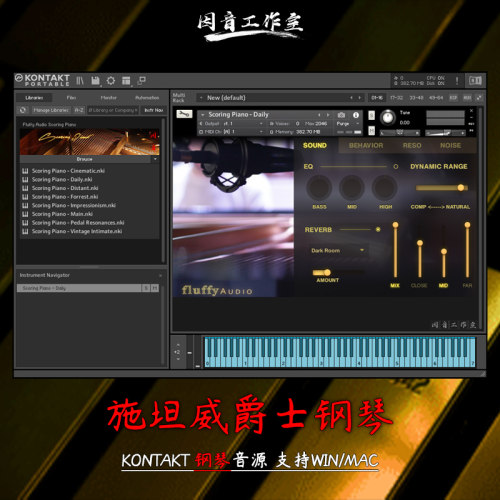Screen dimensions: 500x500
Task: Select the SOUND tab
Action: pos(315,145)
